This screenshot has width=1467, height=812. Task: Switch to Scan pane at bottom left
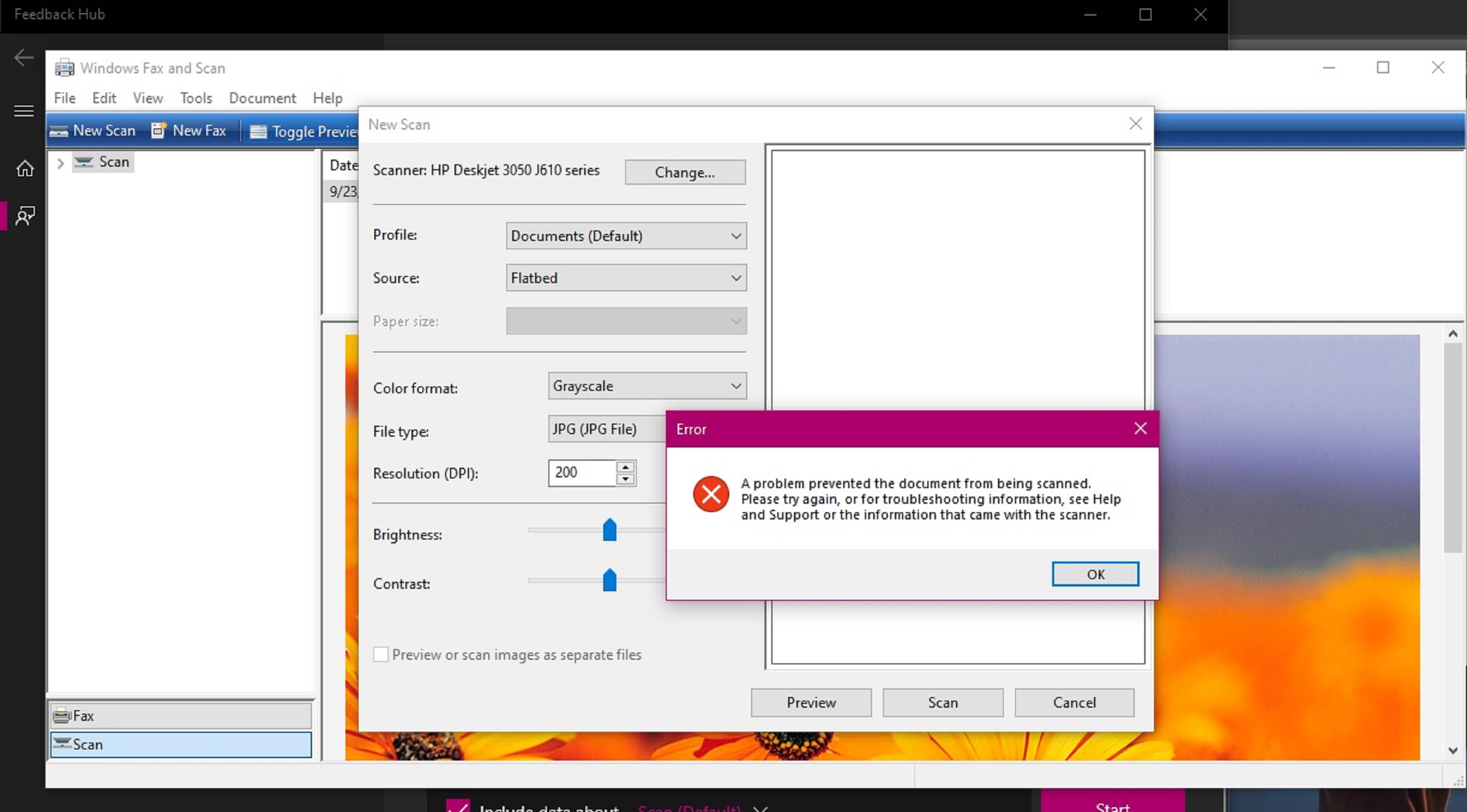point(181,744)
